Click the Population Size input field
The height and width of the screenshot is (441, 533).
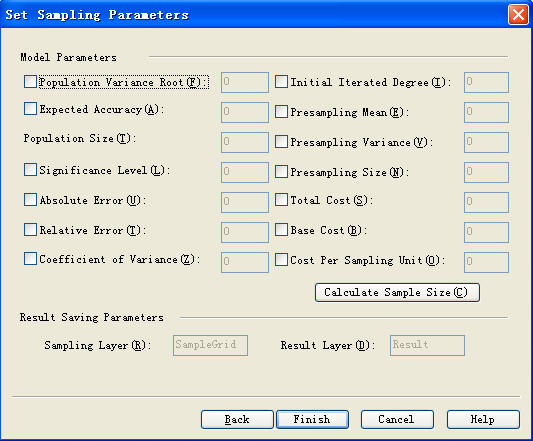pyautogui.click(x=245, y=142)
